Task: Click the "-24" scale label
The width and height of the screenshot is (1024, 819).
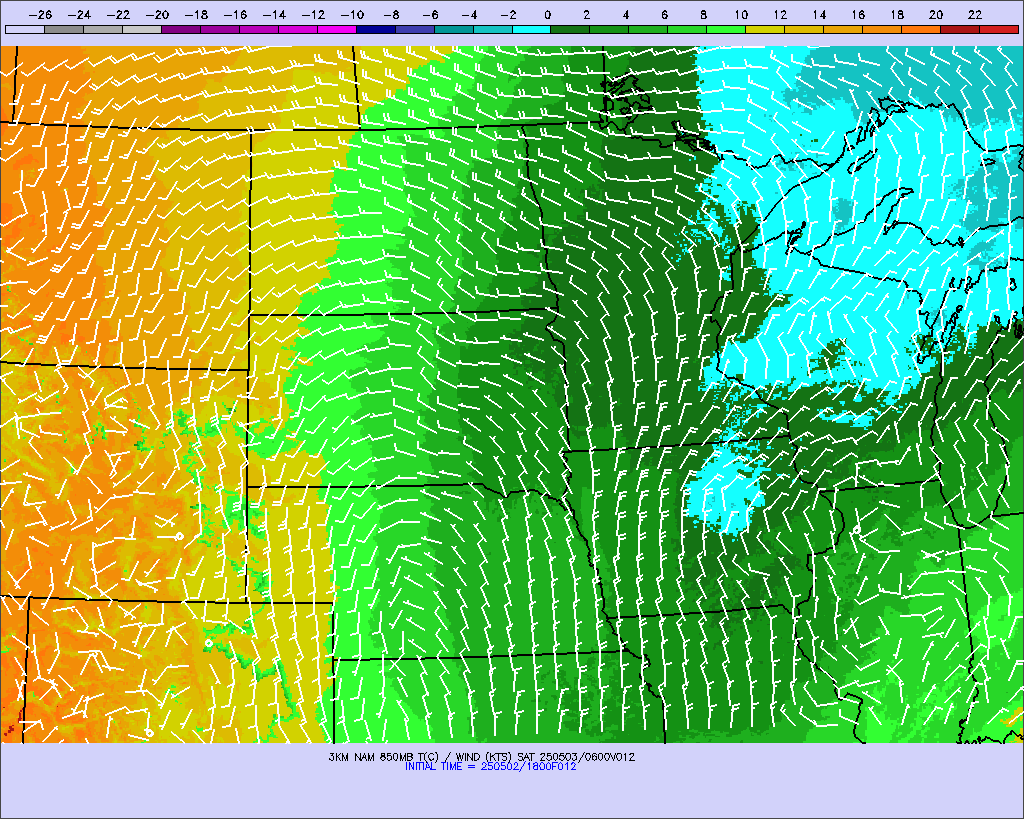Action: [79, 14]
